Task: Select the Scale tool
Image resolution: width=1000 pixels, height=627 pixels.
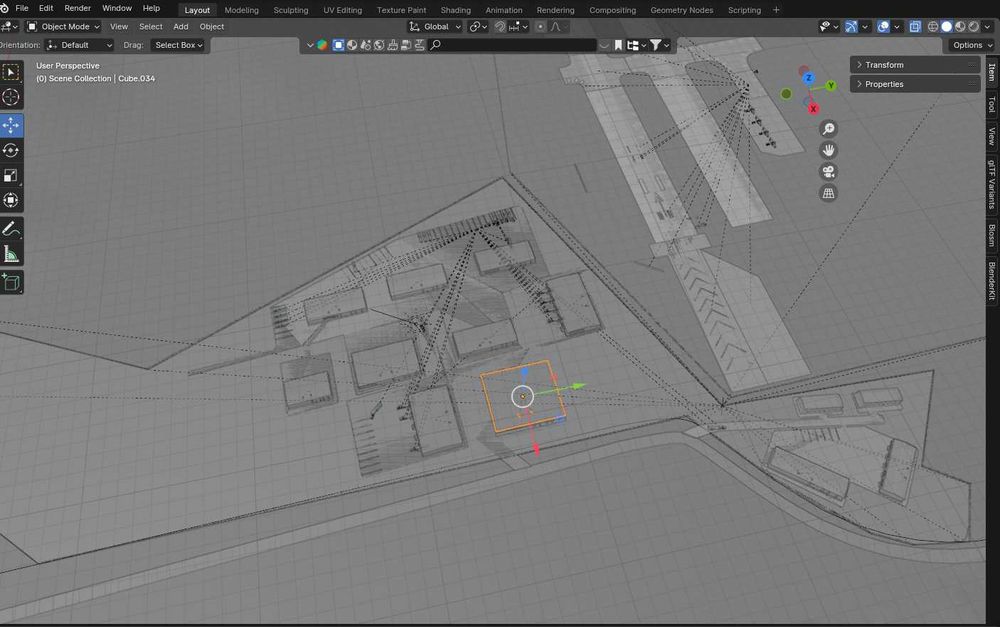Action: pos(11,175)
